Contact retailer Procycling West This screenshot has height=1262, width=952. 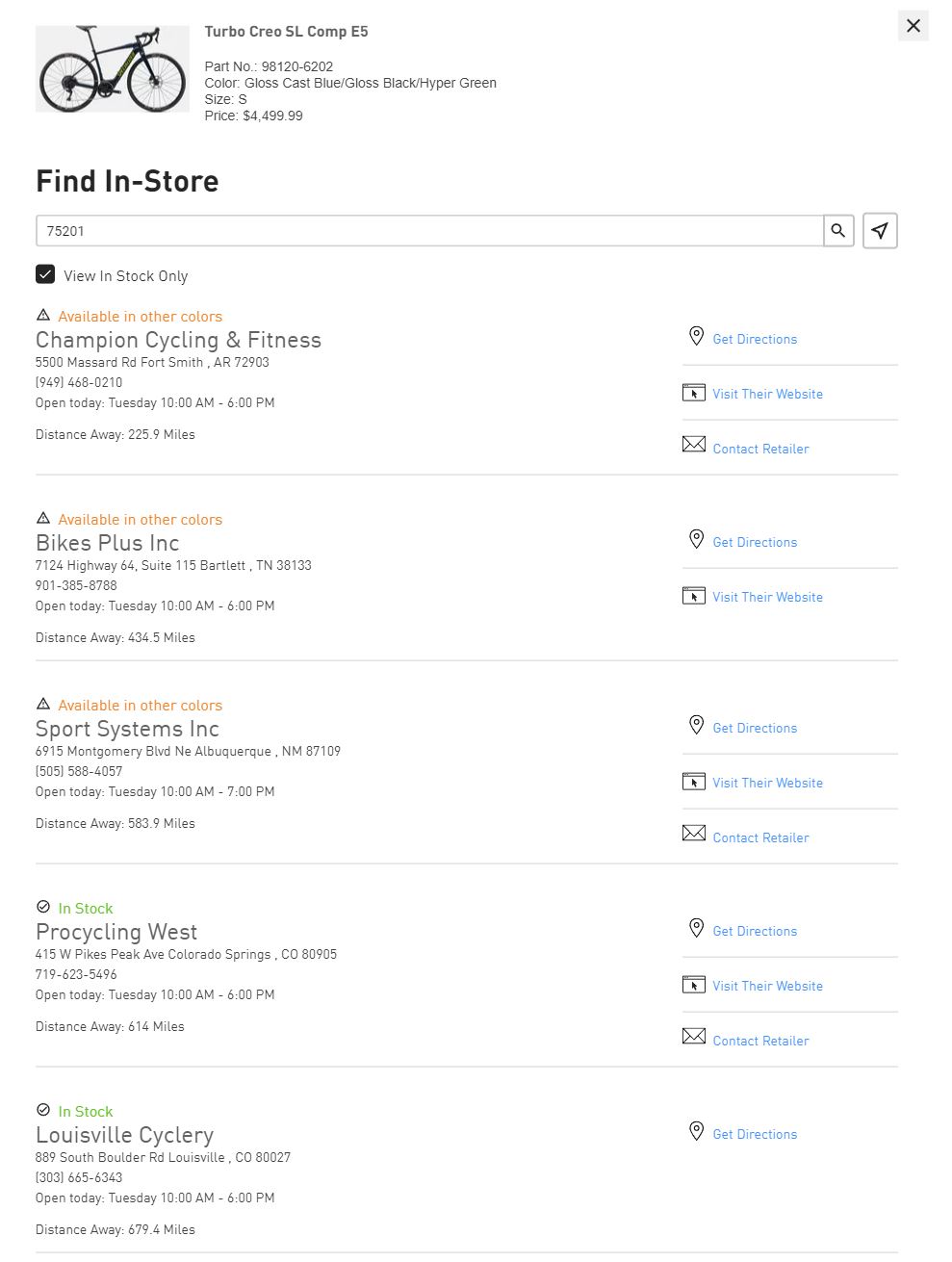pyautogui.click(x=759, y=1041)
